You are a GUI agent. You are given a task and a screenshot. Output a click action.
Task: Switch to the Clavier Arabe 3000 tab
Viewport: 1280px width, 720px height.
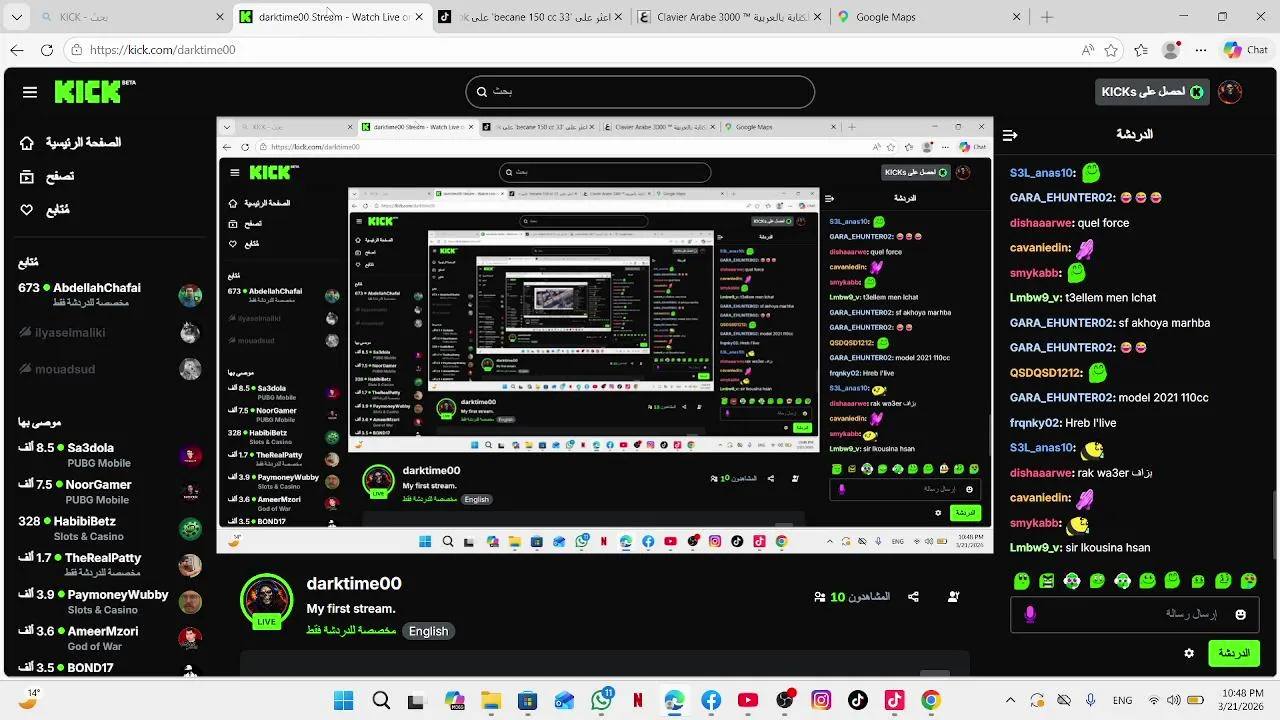[x=730, y=17]
